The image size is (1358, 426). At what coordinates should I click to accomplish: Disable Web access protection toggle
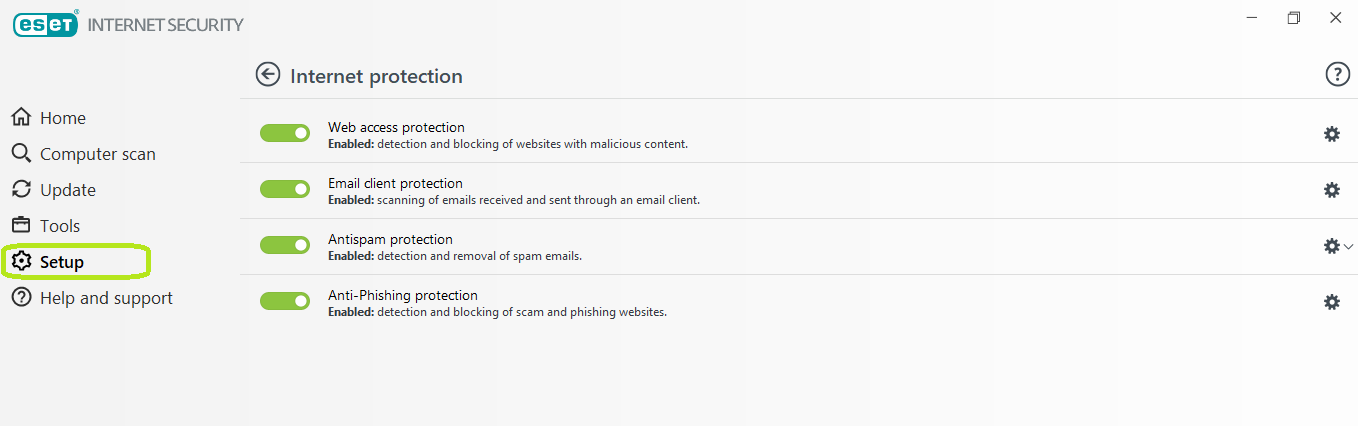pos(285,133)
